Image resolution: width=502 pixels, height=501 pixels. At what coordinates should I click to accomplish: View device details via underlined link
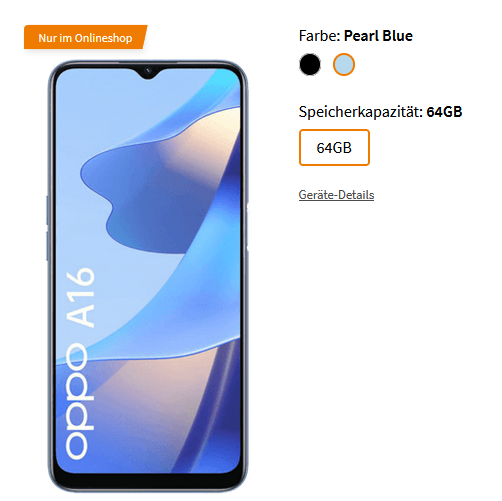[336, 195]
